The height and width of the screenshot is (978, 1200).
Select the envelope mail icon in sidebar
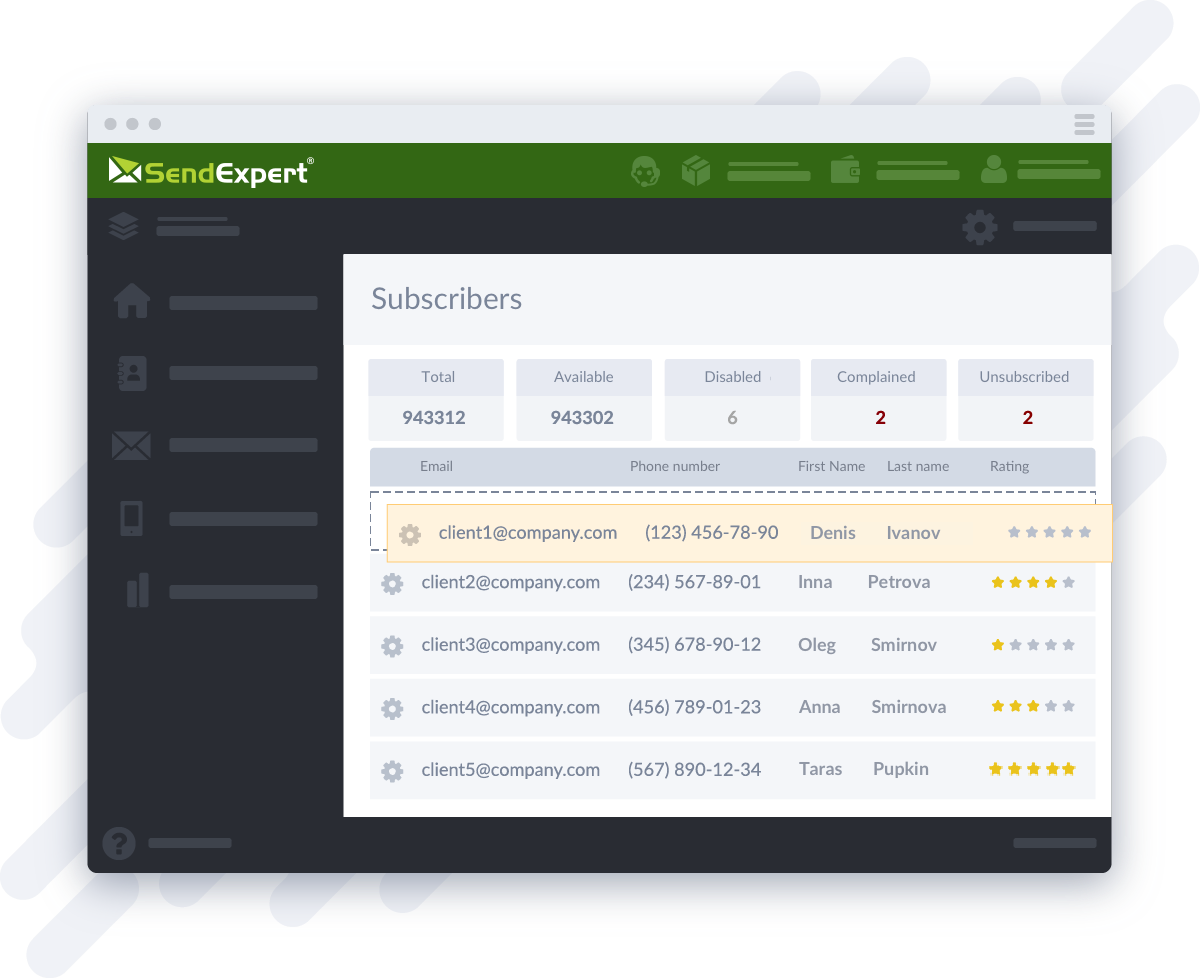pyautogui.click(x=131, y=445)
